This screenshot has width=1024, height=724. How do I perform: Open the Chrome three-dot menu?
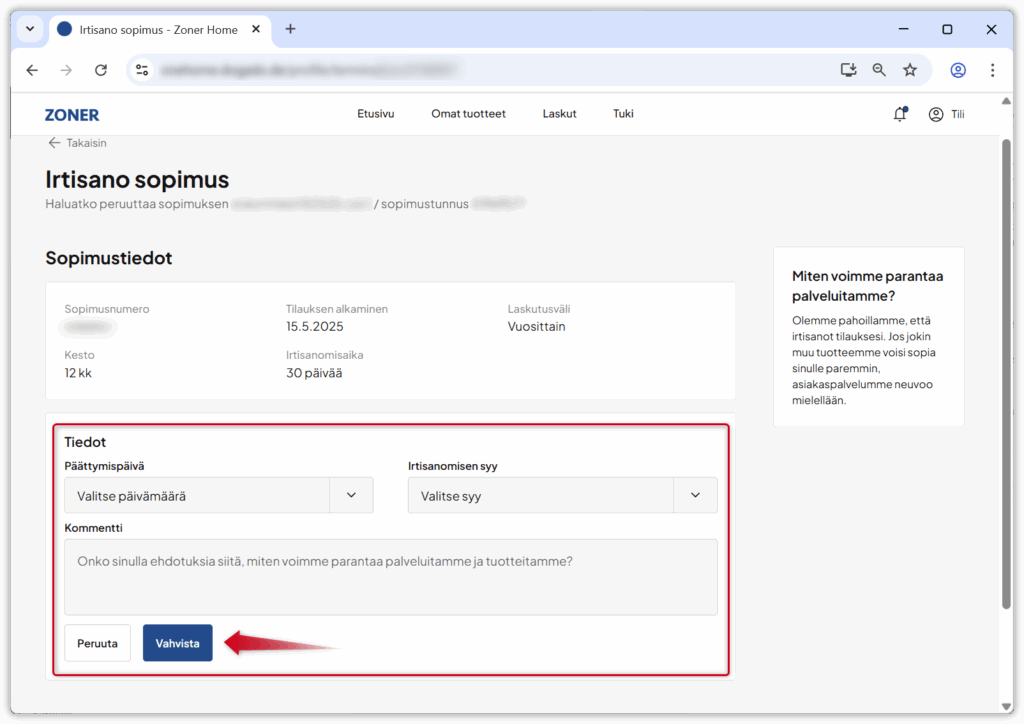tap(992, 70)
